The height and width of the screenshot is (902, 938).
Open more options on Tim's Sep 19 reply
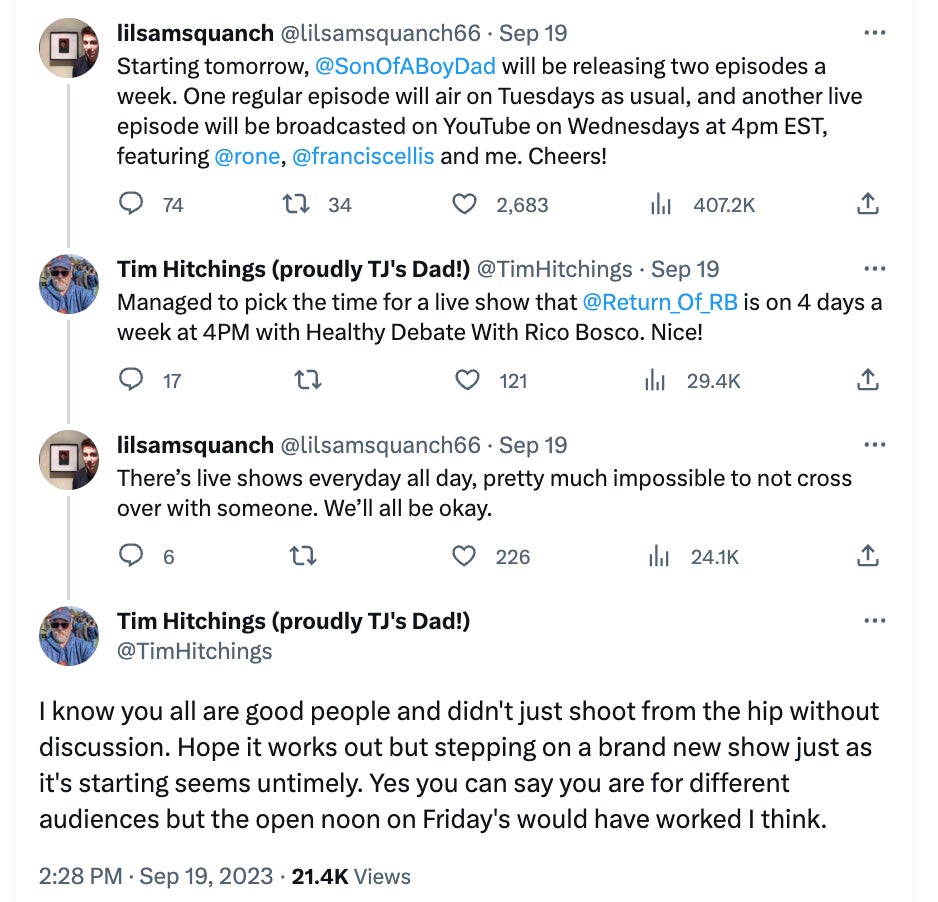click(874, 270)
